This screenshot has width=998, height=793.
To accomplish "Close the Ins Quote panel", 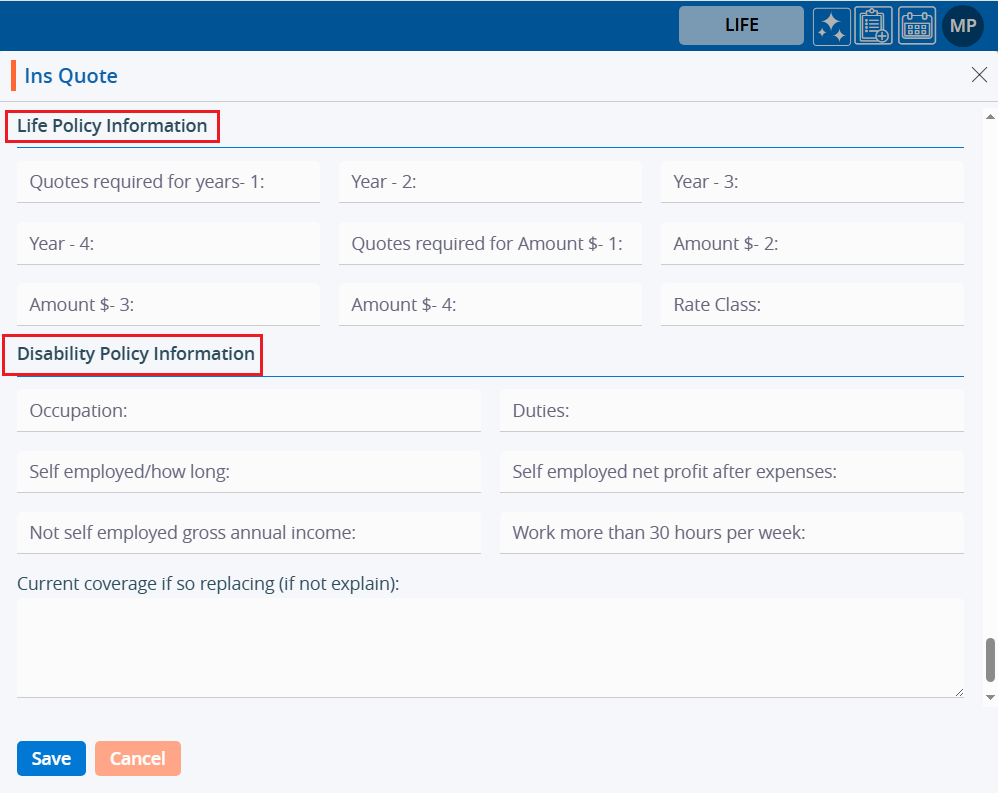I will pyautogui.click(x=979, y=75).
